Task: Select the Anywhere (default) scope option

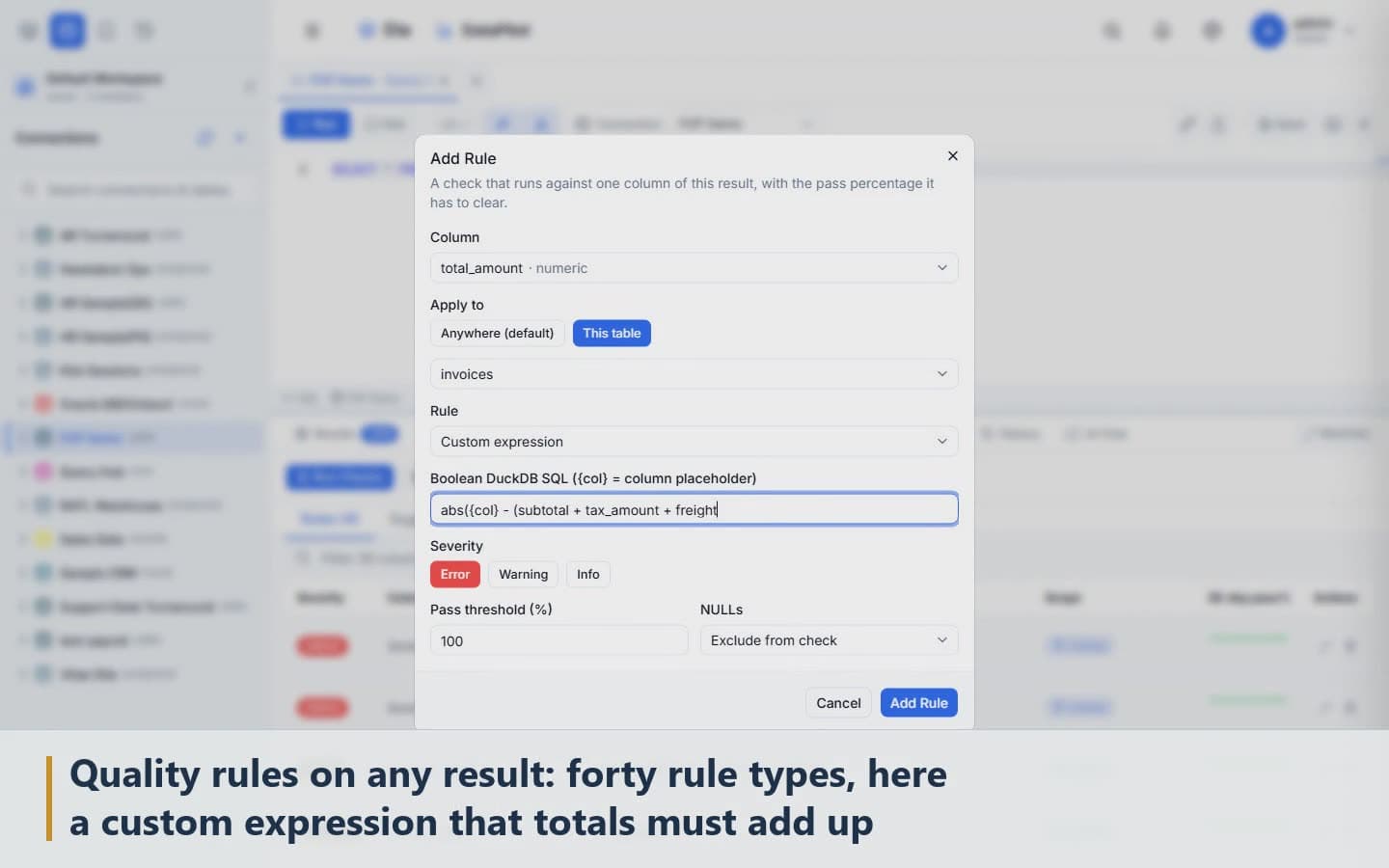Action: click(497, 334)
